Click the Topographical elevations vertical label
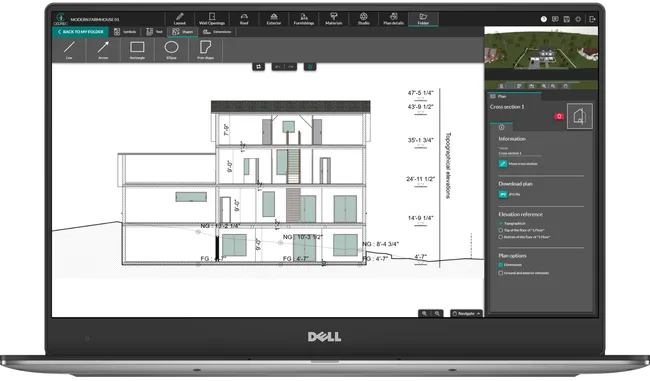This screenshot has height=381, width=650. (x=448, y=165)
